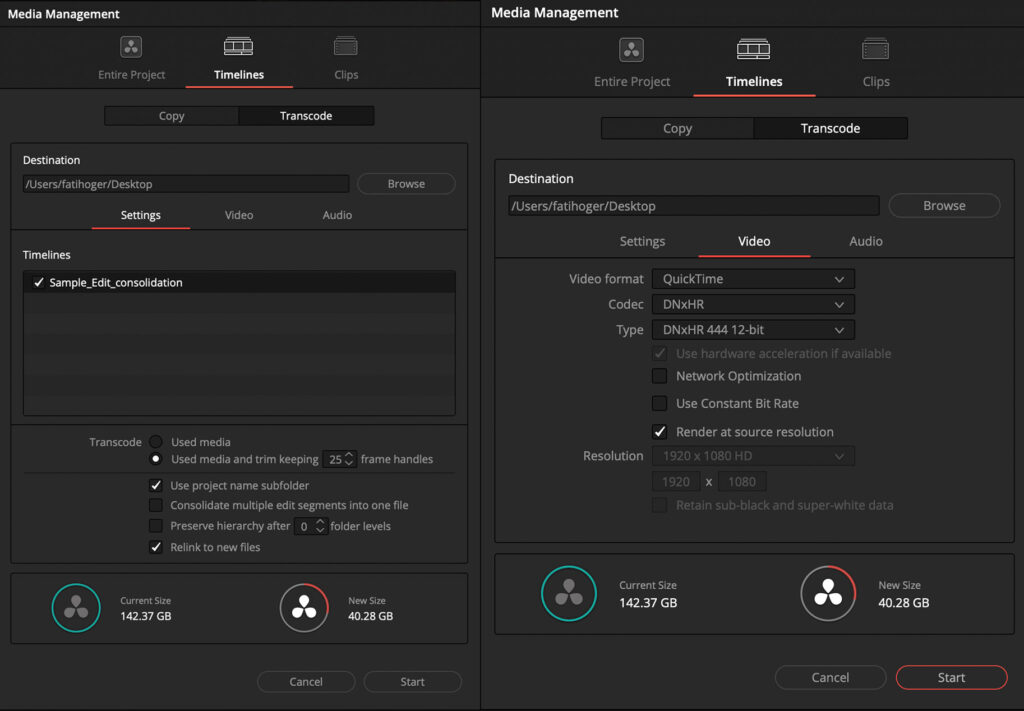
Task: Open Audio sub-tab in right window
Action: 866,241
